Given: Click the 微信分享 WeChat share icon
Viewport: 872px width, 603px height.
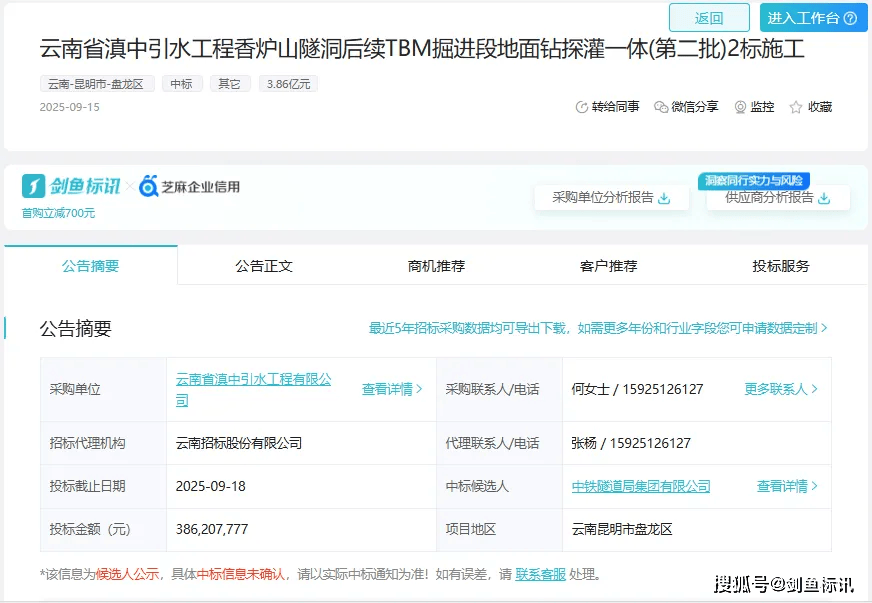Looking at the screenshot, I should pyautogui.click(x=660, y=107).
